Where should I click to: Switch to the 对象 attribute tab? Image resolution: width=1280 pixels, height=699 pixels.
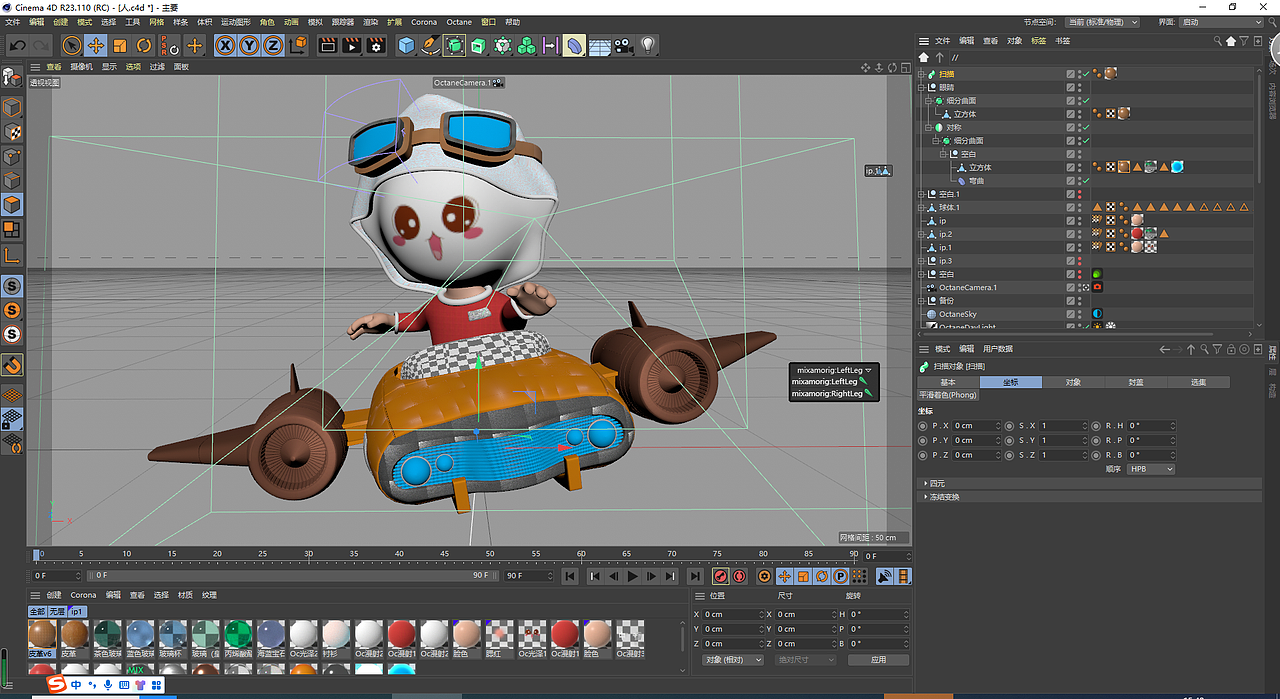pos(1073,382)
